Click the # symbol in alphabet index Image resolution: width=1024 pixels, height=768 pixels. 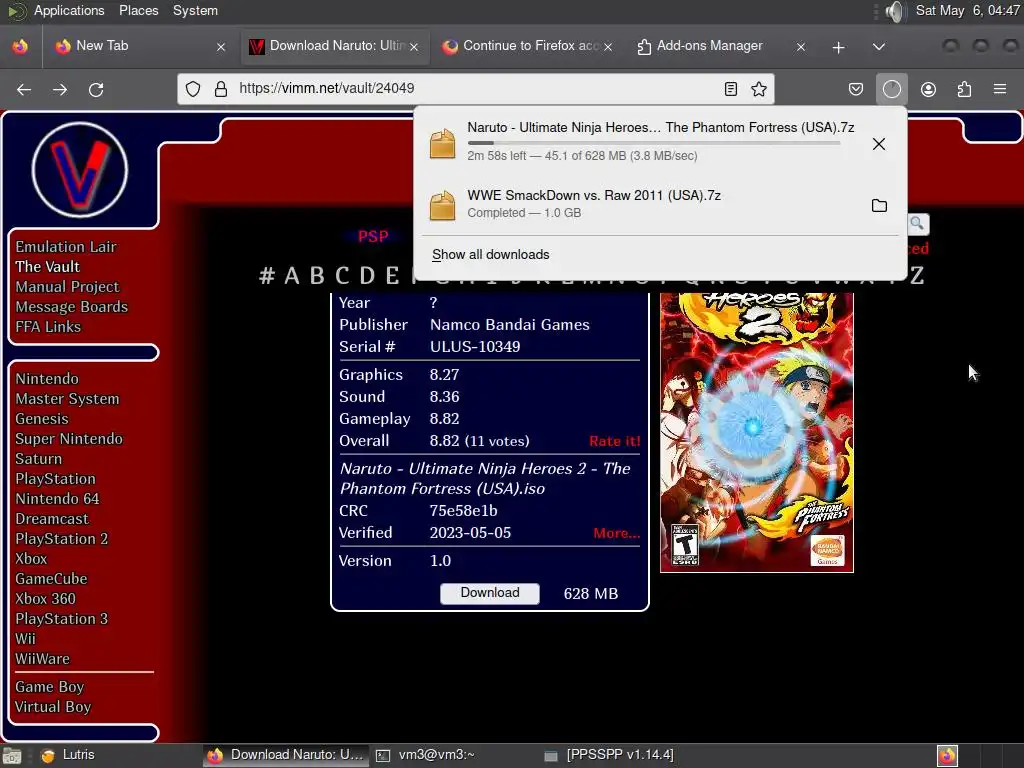266,276
